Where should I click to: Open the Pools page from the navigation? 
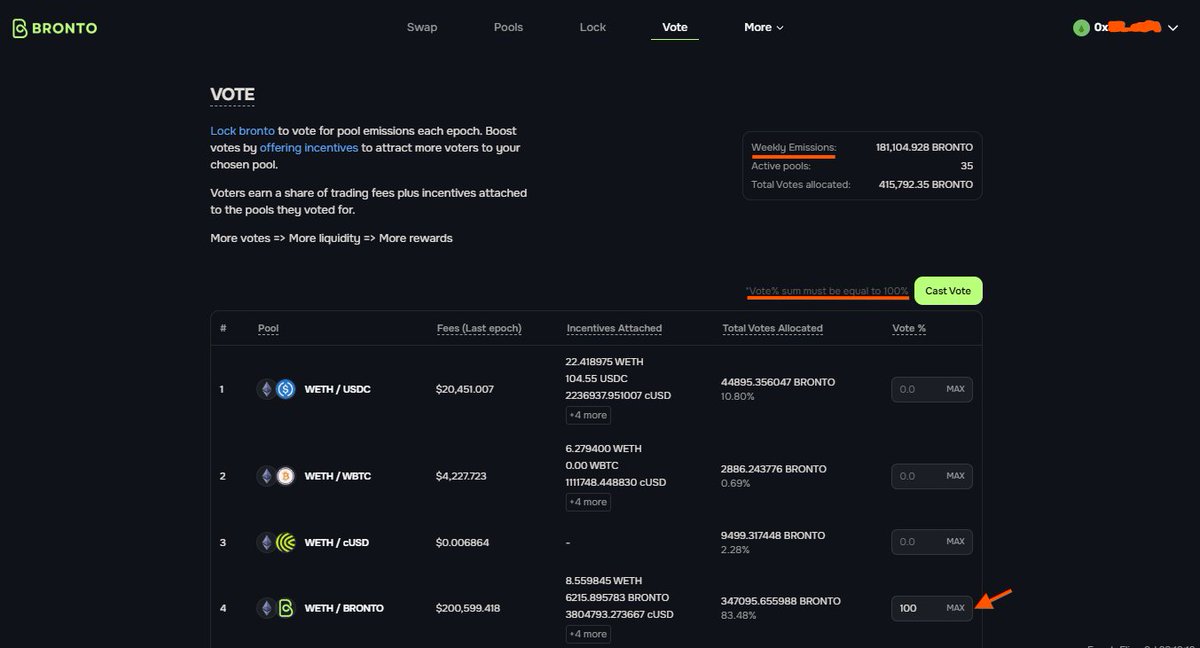tap(508, 27)
